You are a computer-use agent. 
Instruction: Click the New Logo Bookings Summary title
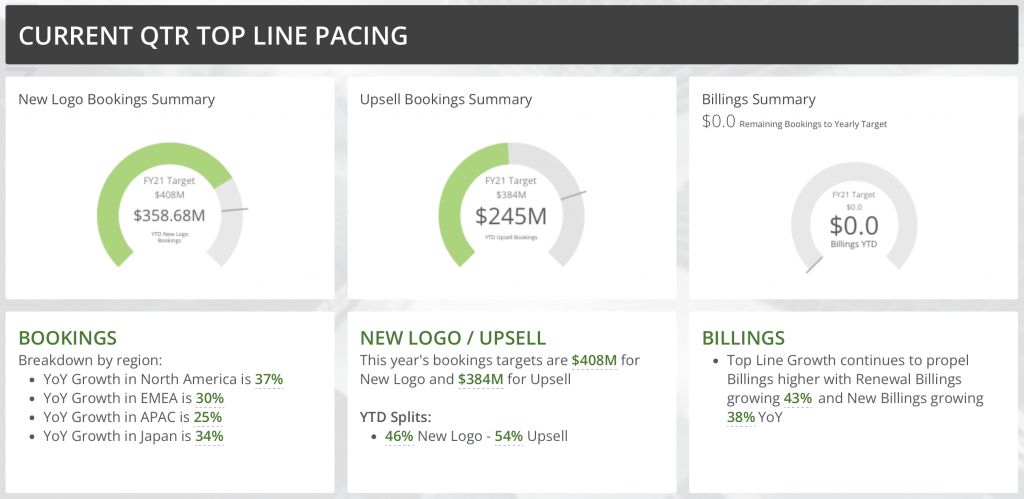(117, 99)
